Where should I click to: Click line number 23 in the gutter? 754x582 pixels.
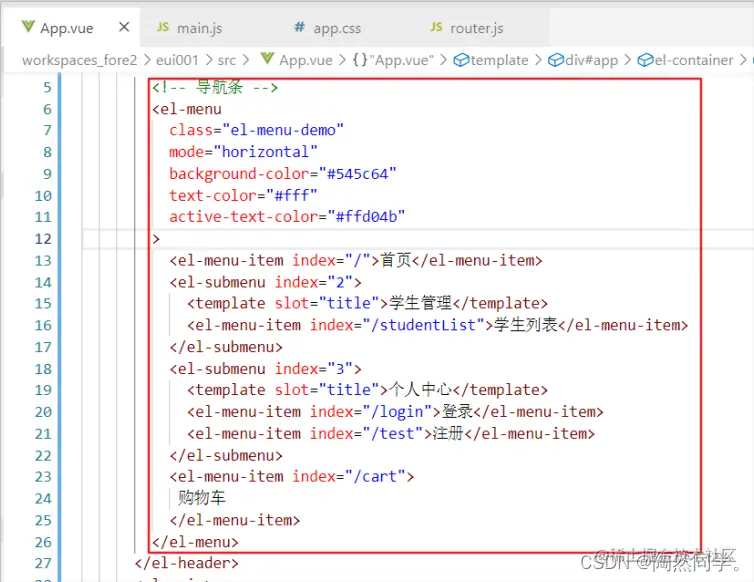pyautogui.click(x=43, y=477)
